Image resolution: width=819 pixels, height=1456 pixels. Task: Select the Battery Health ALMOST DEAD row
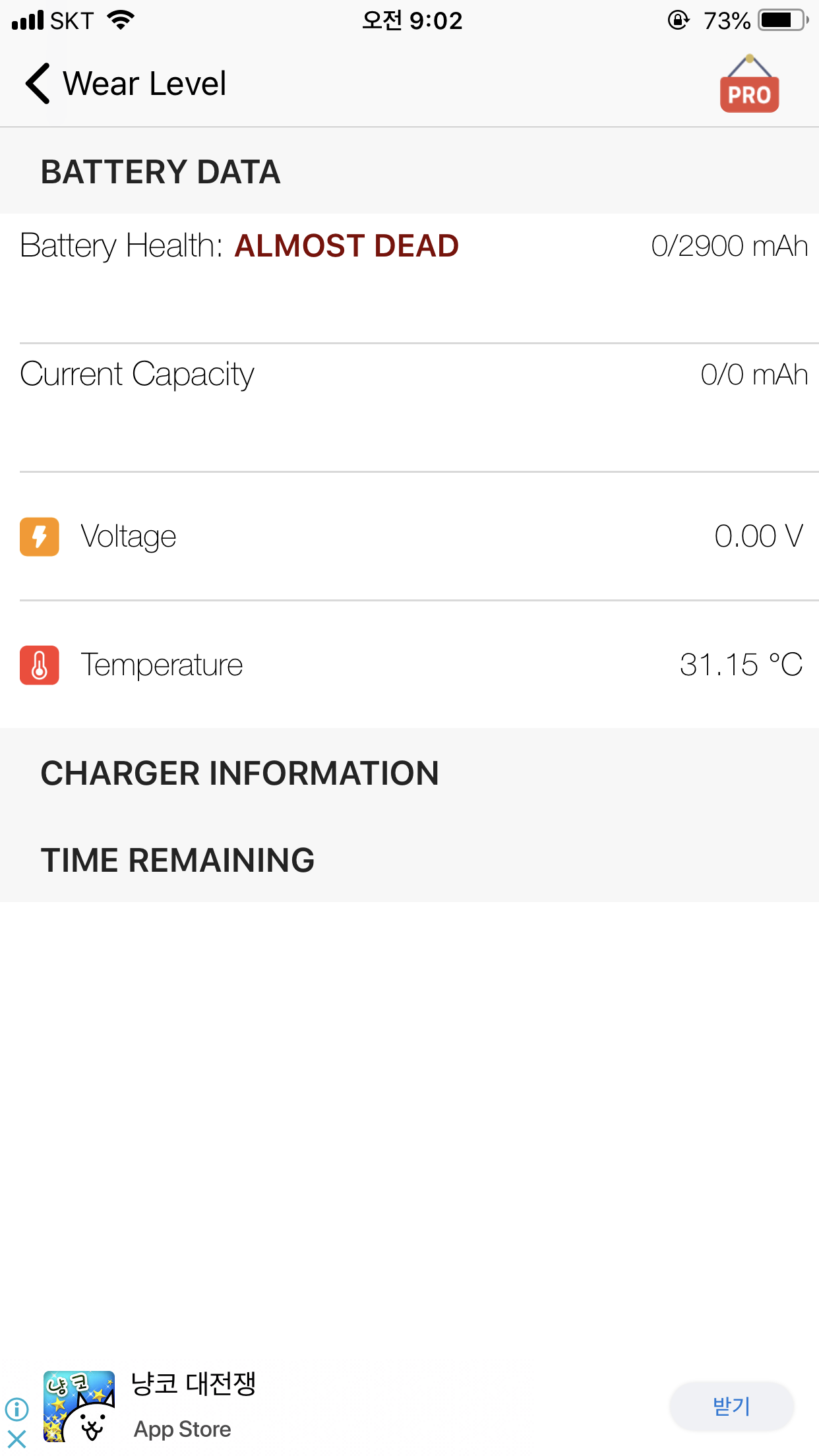409,278
